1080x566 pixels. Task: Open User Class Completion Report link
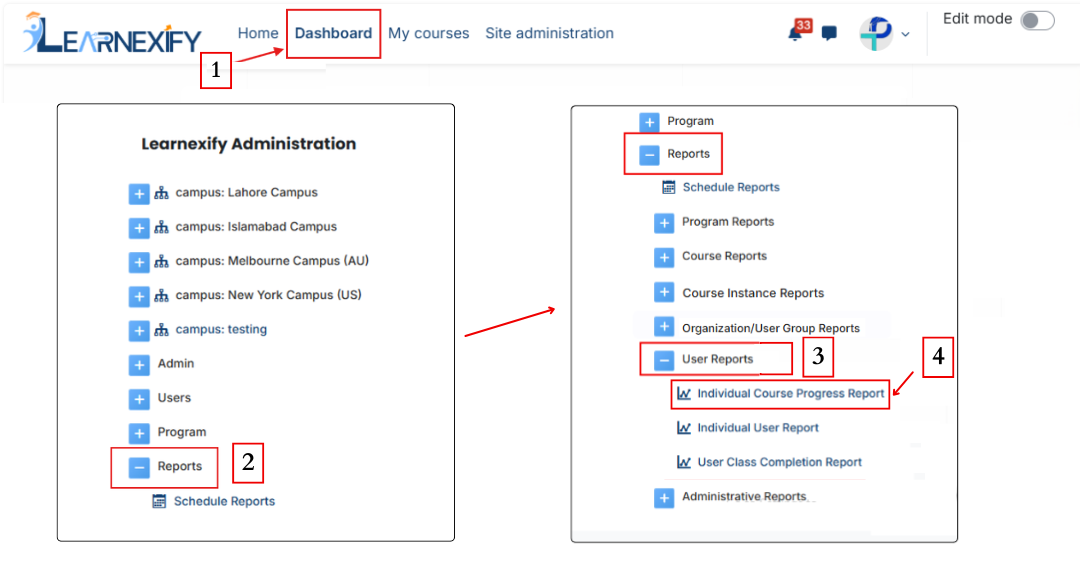tap(780, 462)
